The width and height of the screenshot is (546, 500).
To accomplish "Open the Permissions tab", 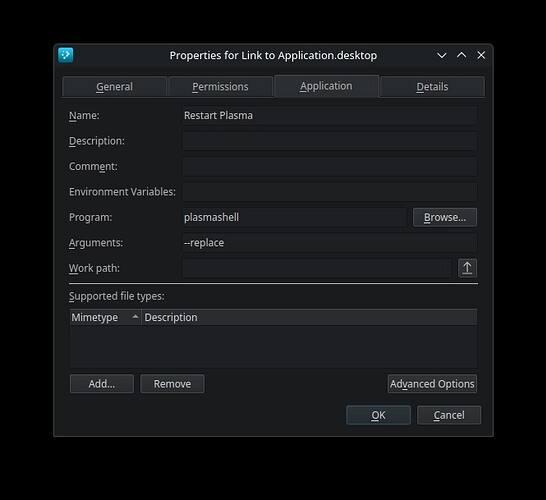I will [220, 86].
